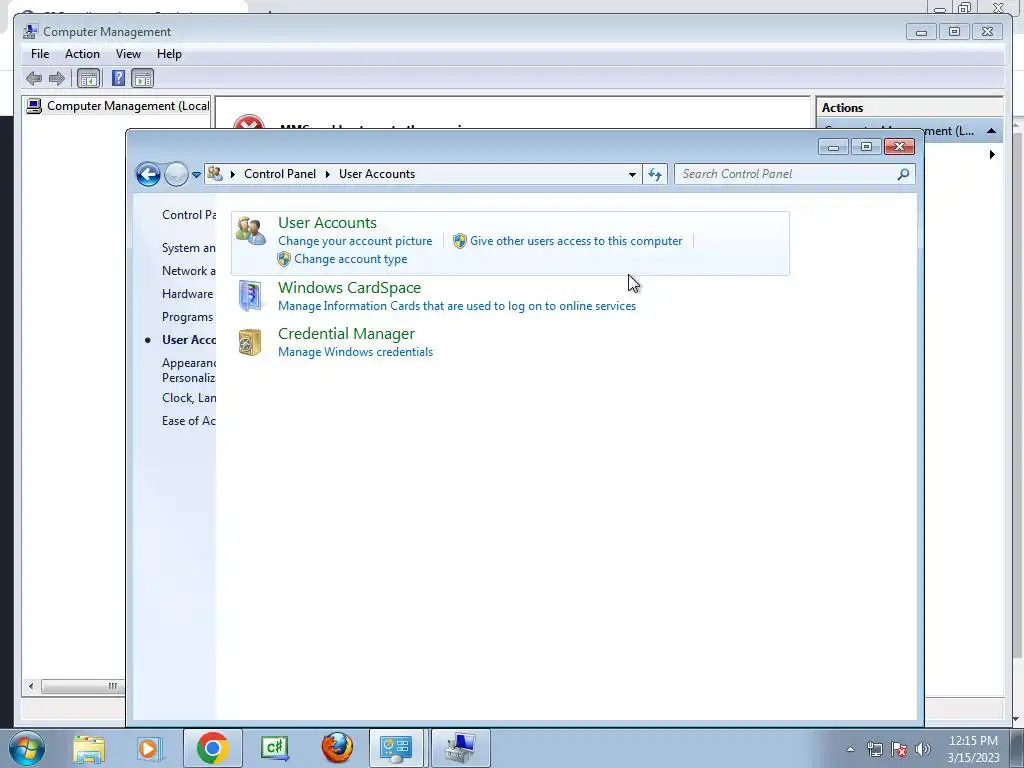Image resolution: width=1024 pixels, height=768 pixels.
Task: Open Windows Explorer from taskbar
Action: [89, 748]
